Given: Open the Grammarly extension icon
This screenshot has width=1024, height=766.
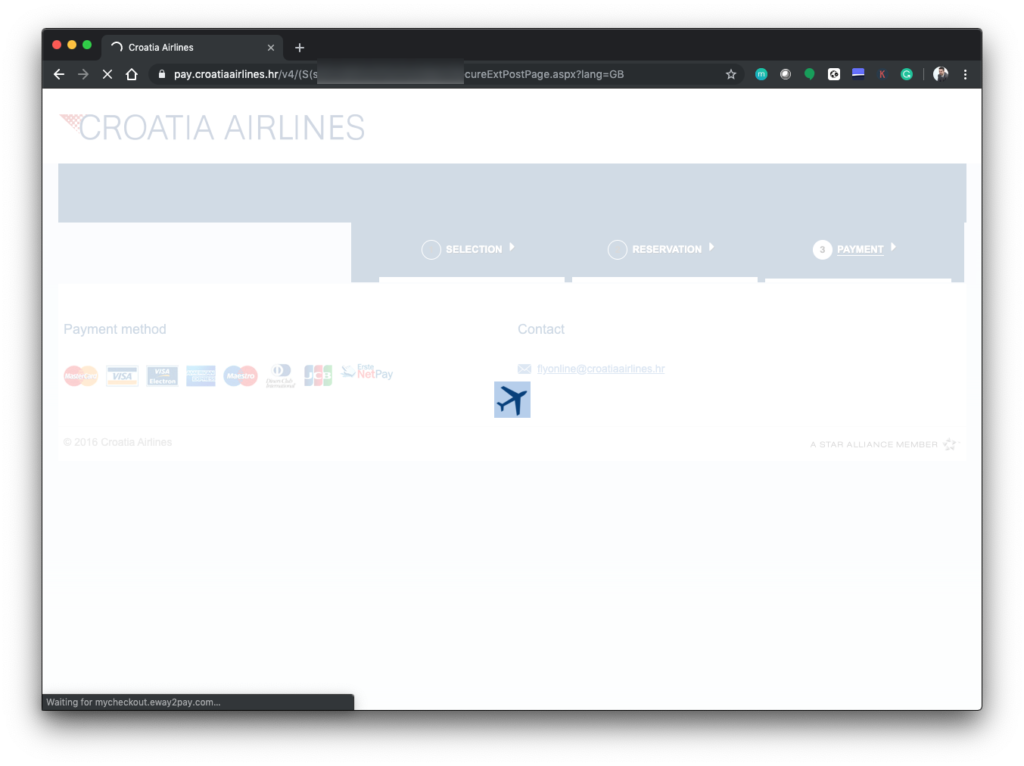Looking at the screenshot, I should (906, 74).
